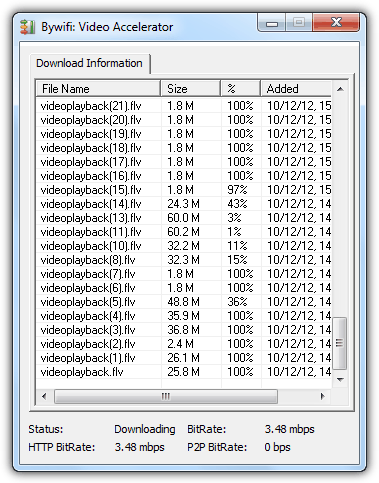
Task: Sort by Added column header
Action: pyautogui.click(x=296, y=89)
